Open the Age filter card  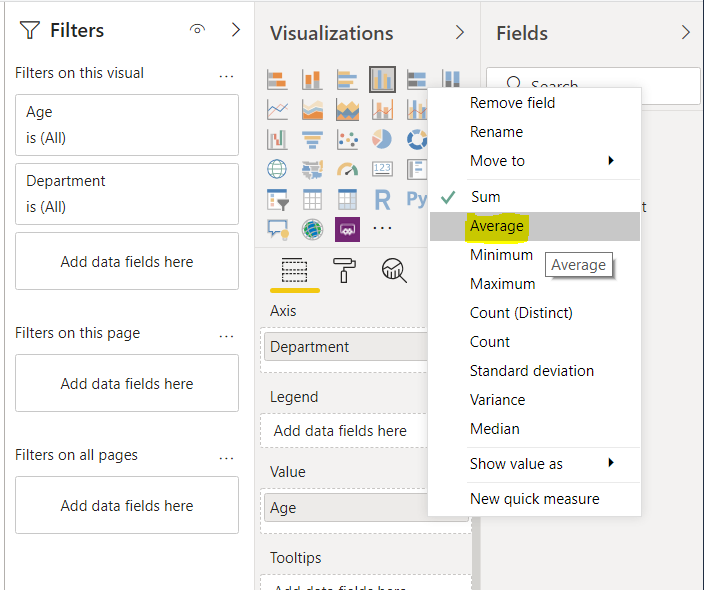(x=126, y=124)
